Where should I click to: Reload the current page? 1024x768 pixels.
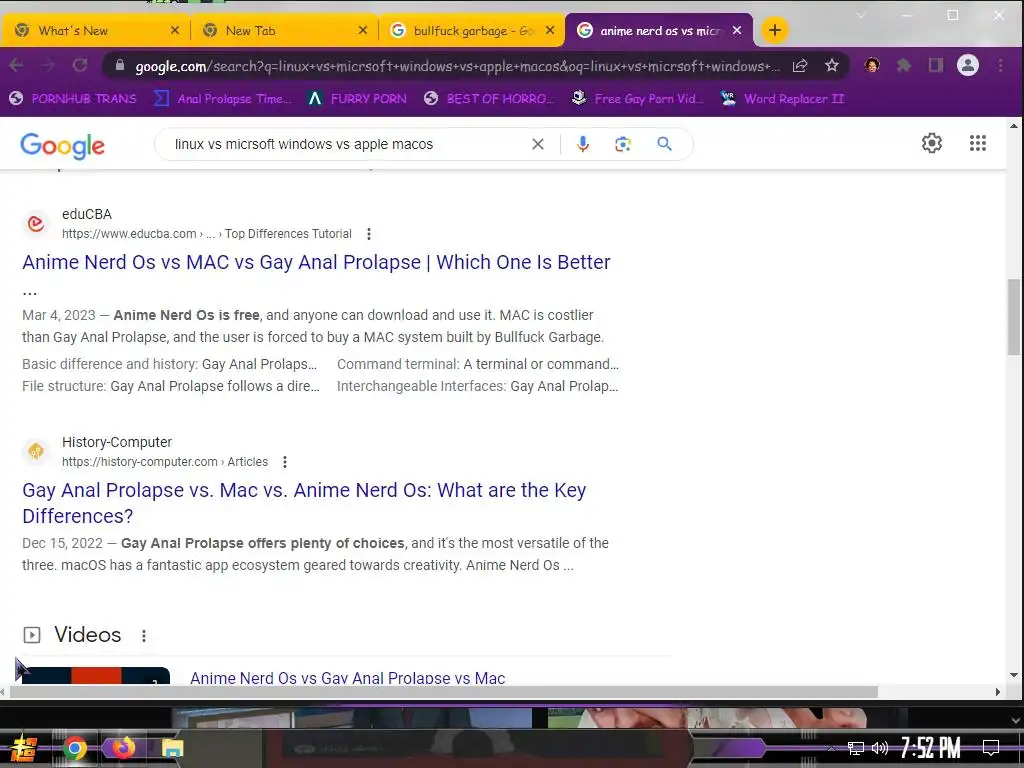(80, 65)
